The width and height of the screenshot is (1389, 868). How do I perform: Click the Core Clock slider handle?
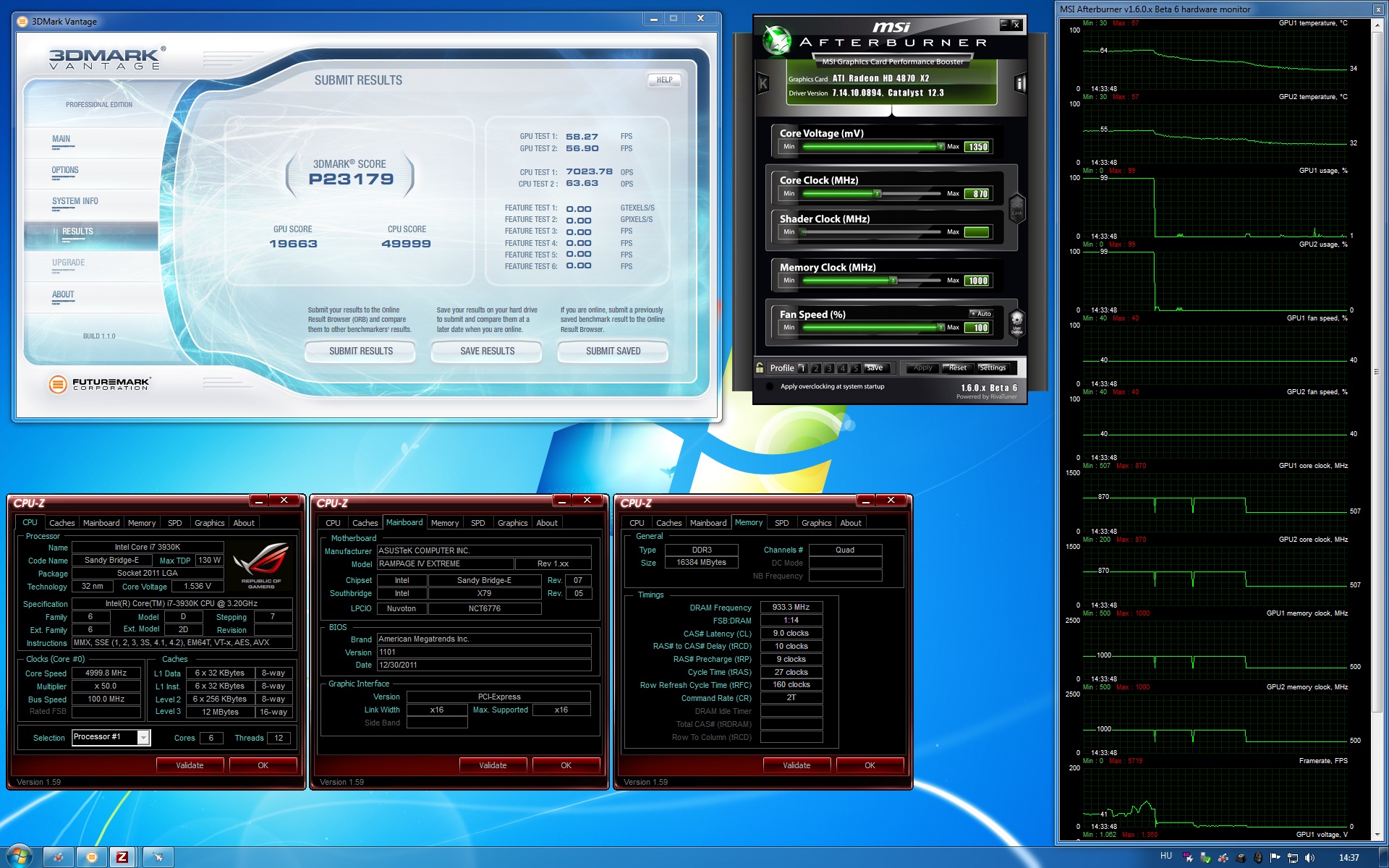click(x=877, y=194)
